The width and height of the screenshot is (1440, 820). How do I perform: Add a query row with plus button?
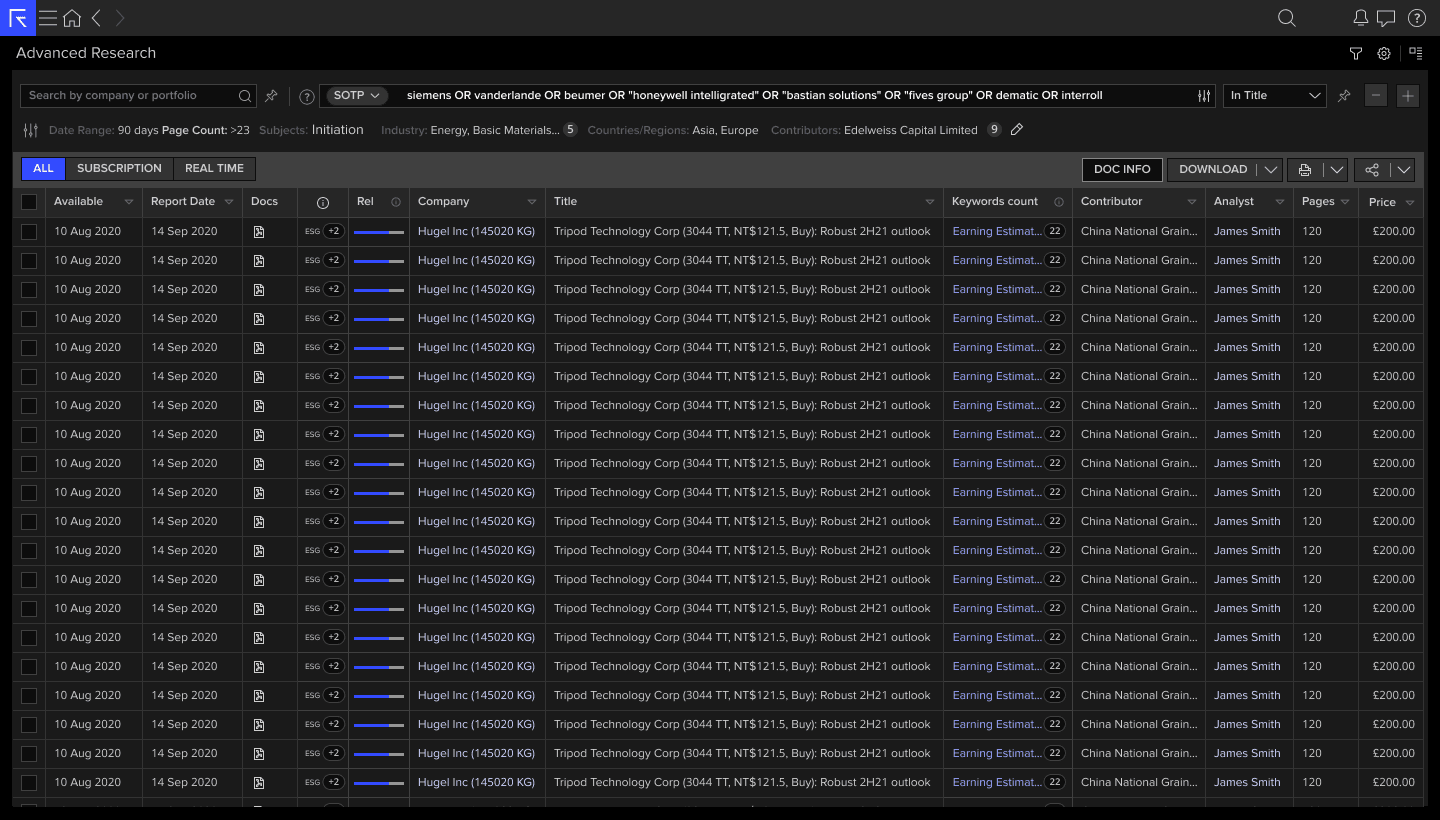(x=1408, y=96)
